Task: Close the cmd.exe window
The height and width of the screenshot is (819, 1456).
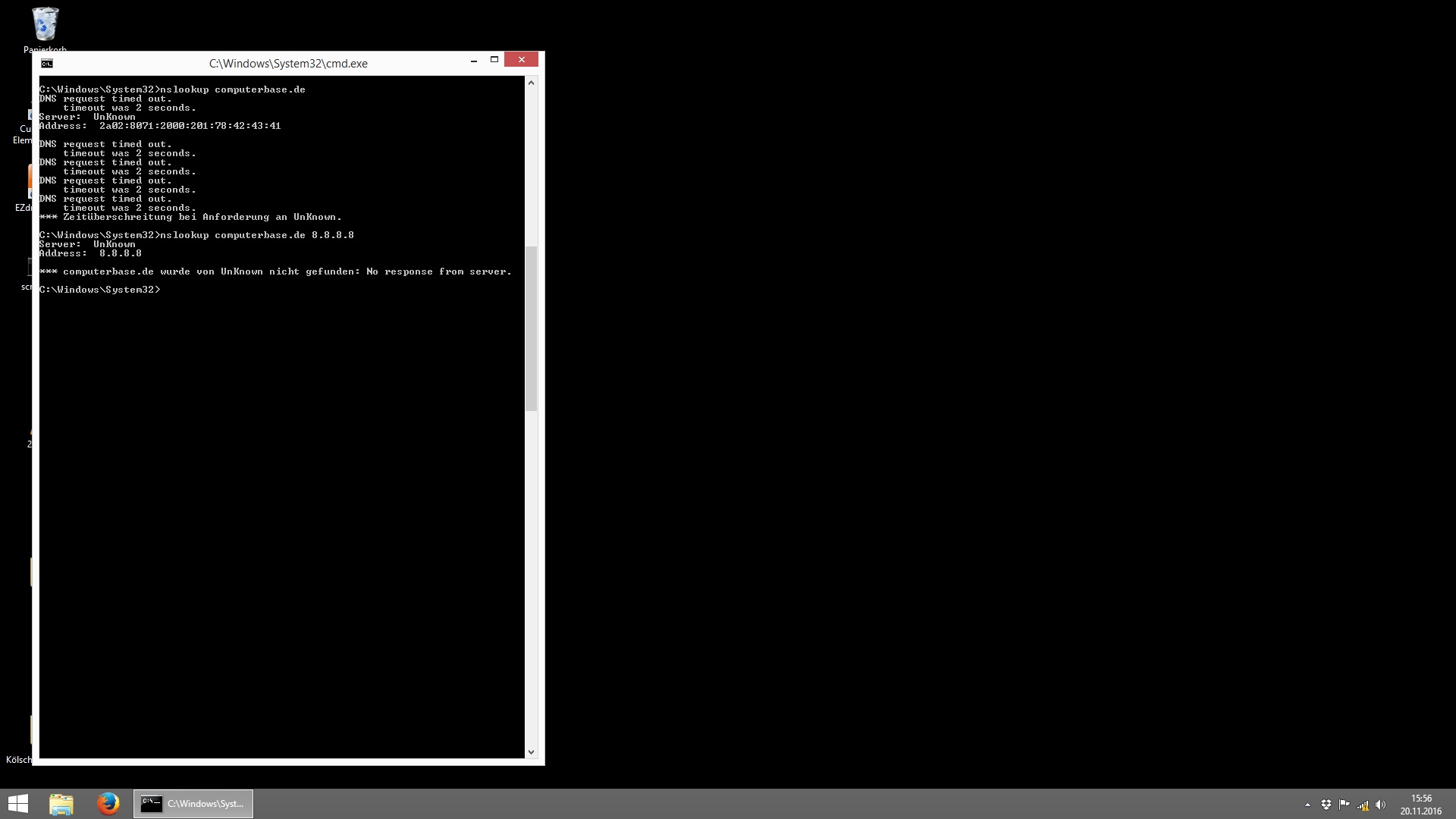Action: pyautogui.click(x=521, y=60)
